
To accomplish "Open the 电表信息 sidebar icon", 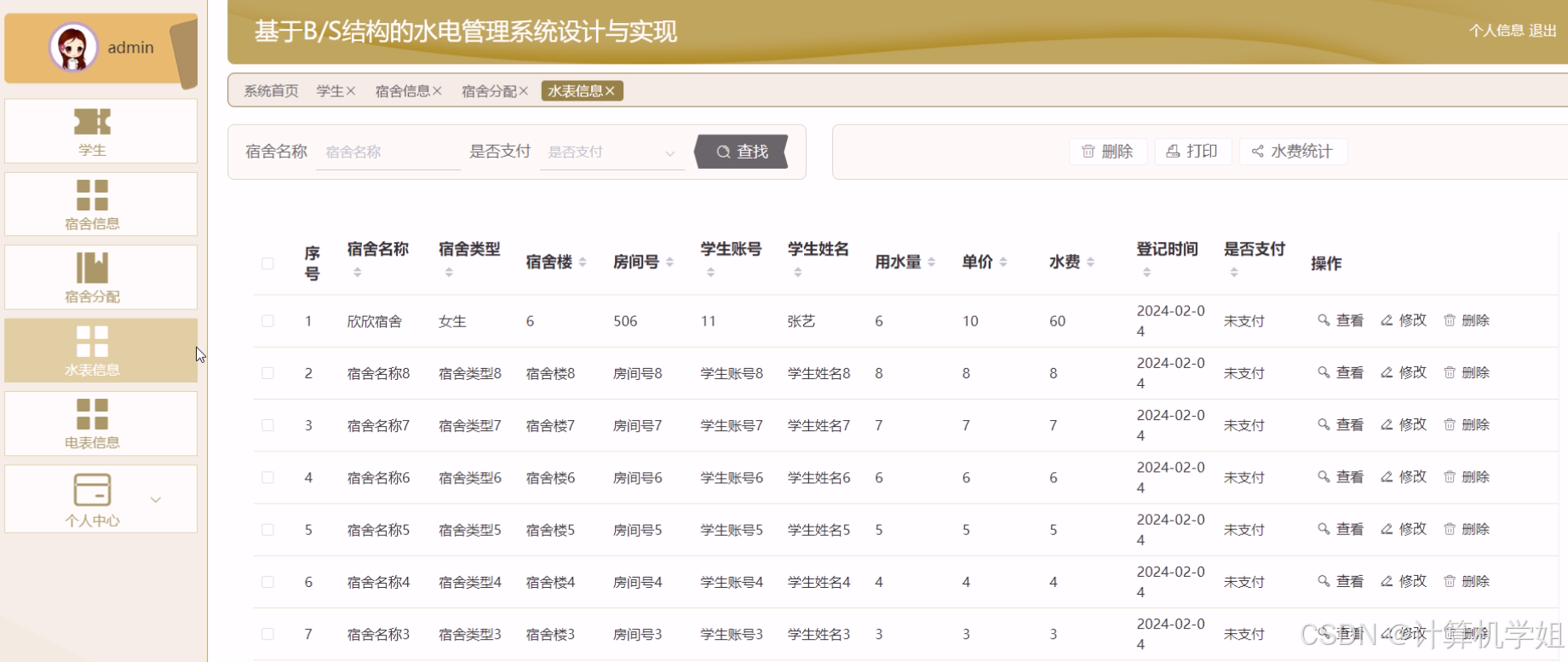I will tap(92, 414).
